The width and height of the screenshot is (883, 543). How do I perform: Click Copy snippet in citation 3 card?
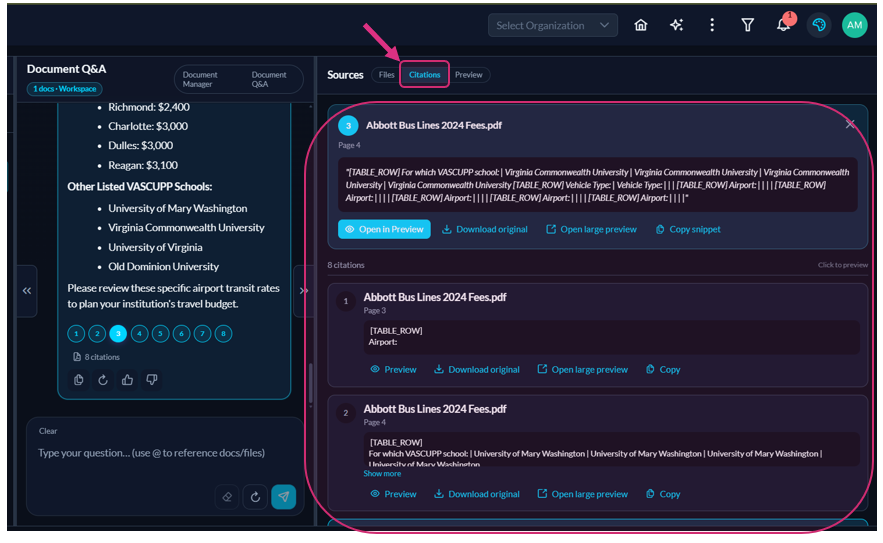688,229
